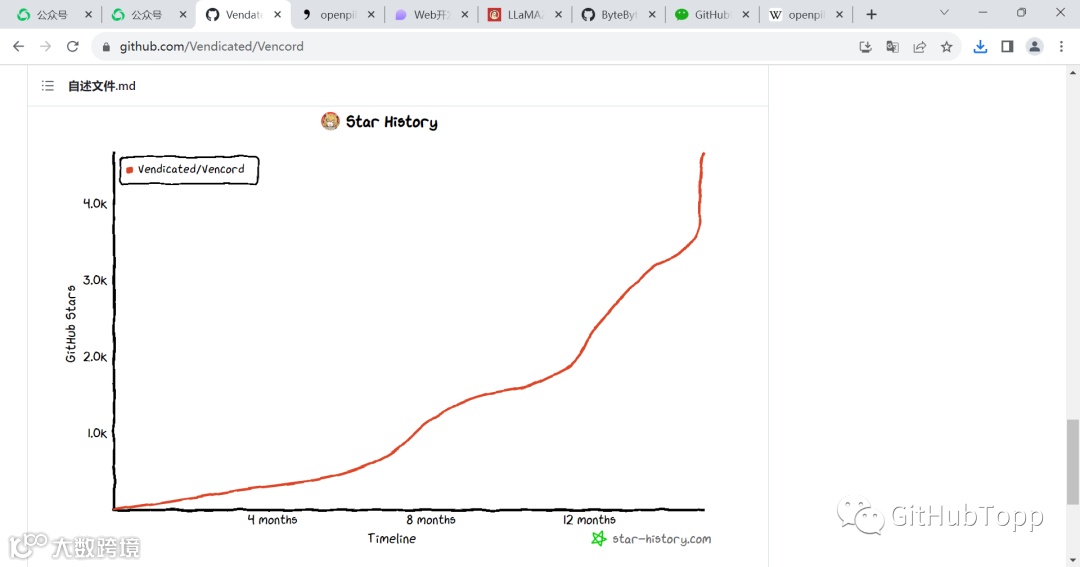Screen dimensions: 1080x567
Task: Bookmark this page with the star icon
Action: pyautogui.click(x=946, y=47)
